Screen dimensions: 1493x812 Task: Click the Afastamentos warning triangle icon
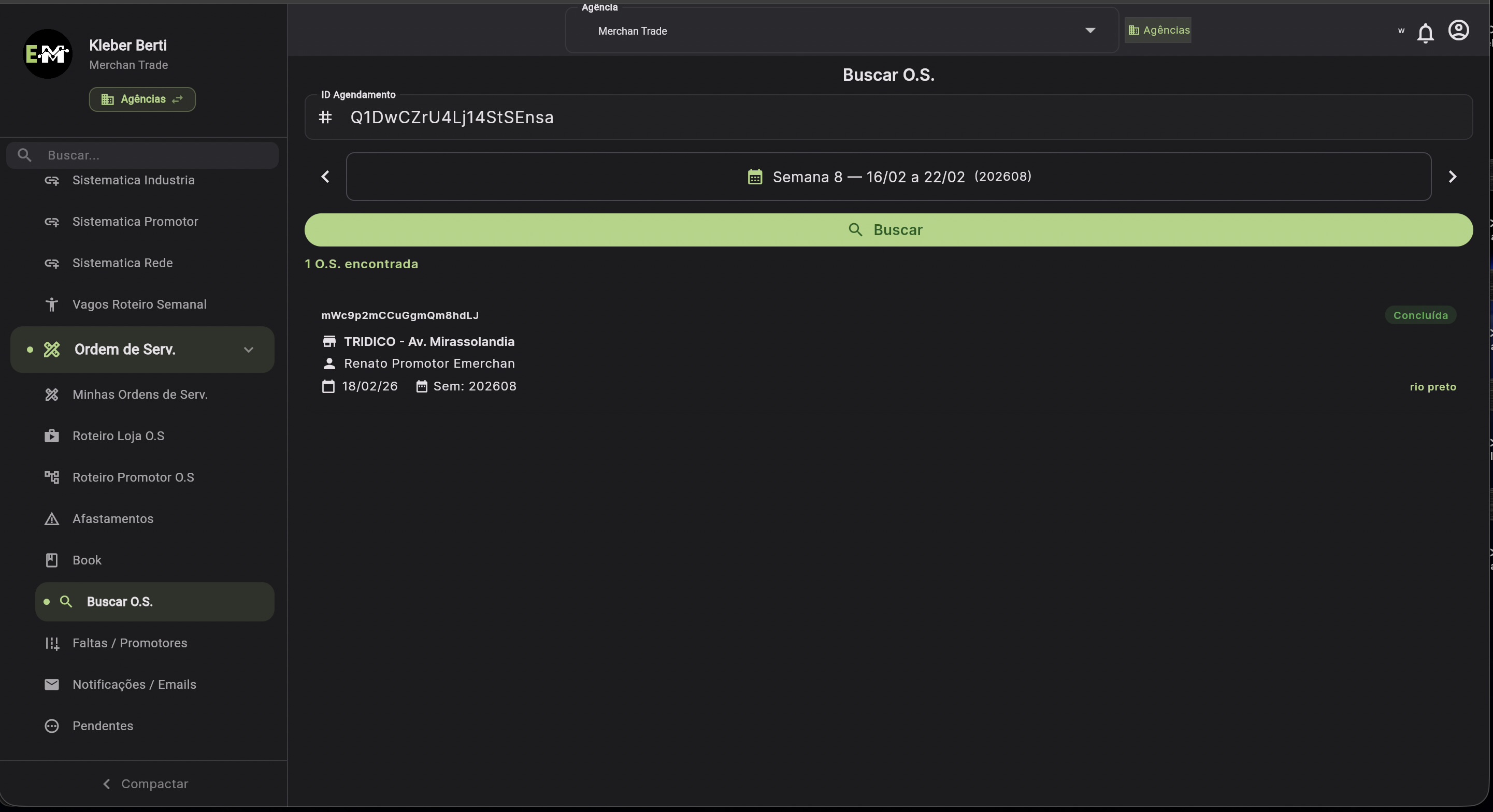click(x=52, y=519)
